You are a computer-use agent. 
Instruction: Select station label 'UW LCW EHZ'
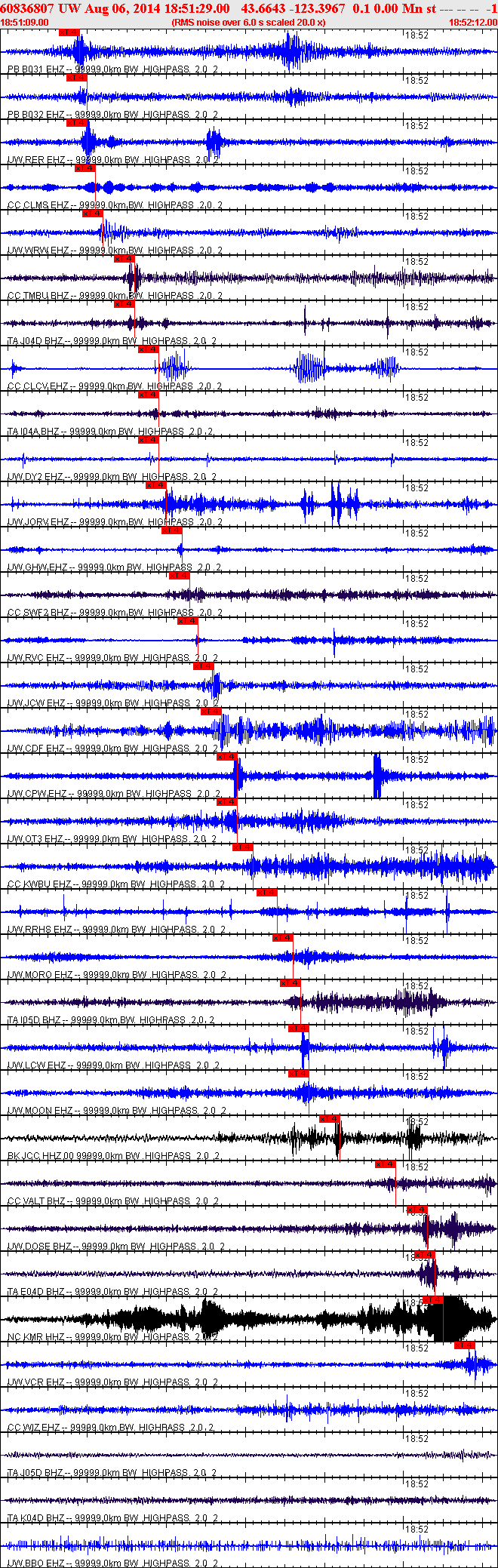37,1065
